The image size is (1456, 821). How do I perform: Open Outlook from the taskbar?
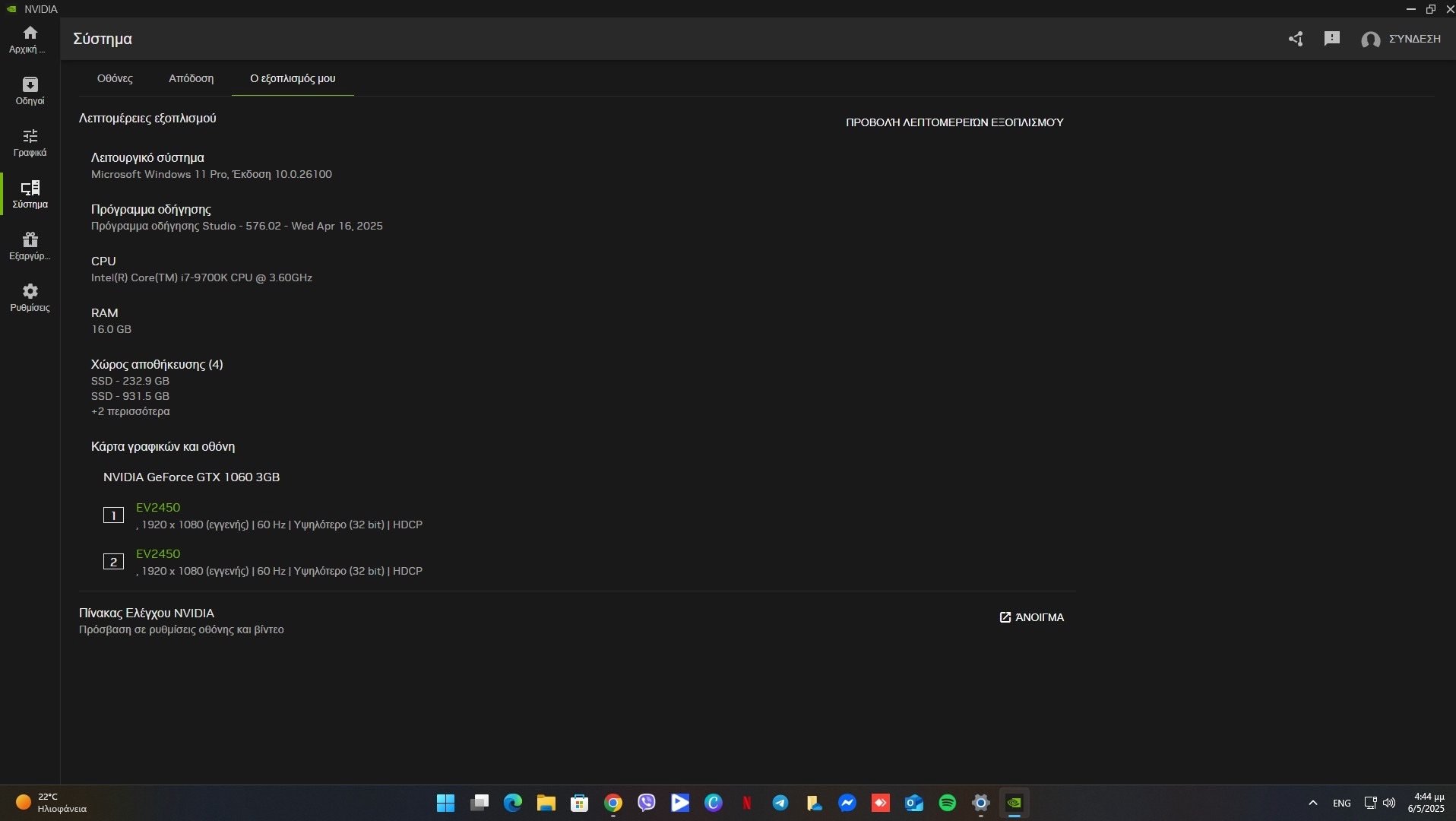(913, 803)
